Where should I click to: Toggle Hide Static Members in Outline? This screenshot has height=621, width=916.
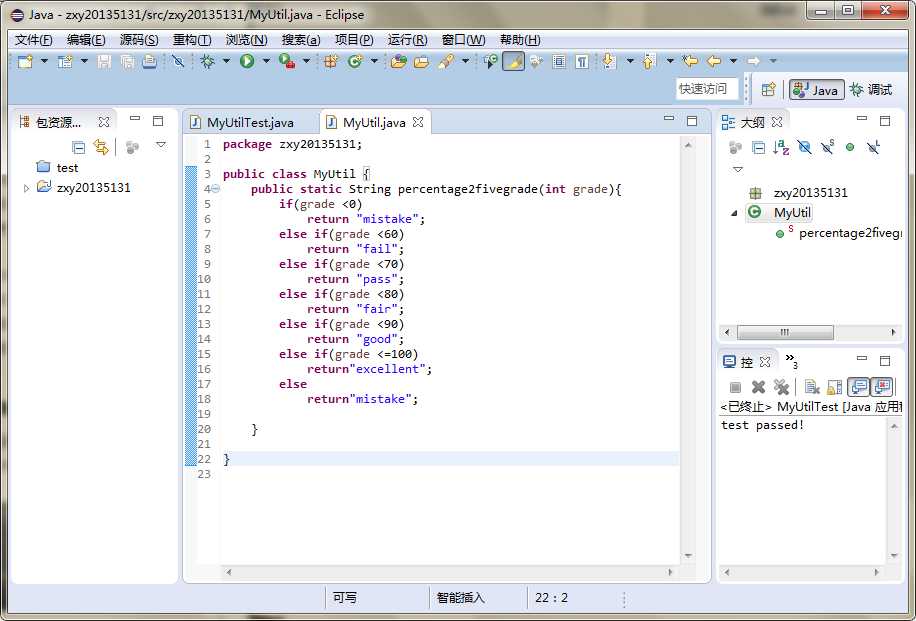click(828, 147)
